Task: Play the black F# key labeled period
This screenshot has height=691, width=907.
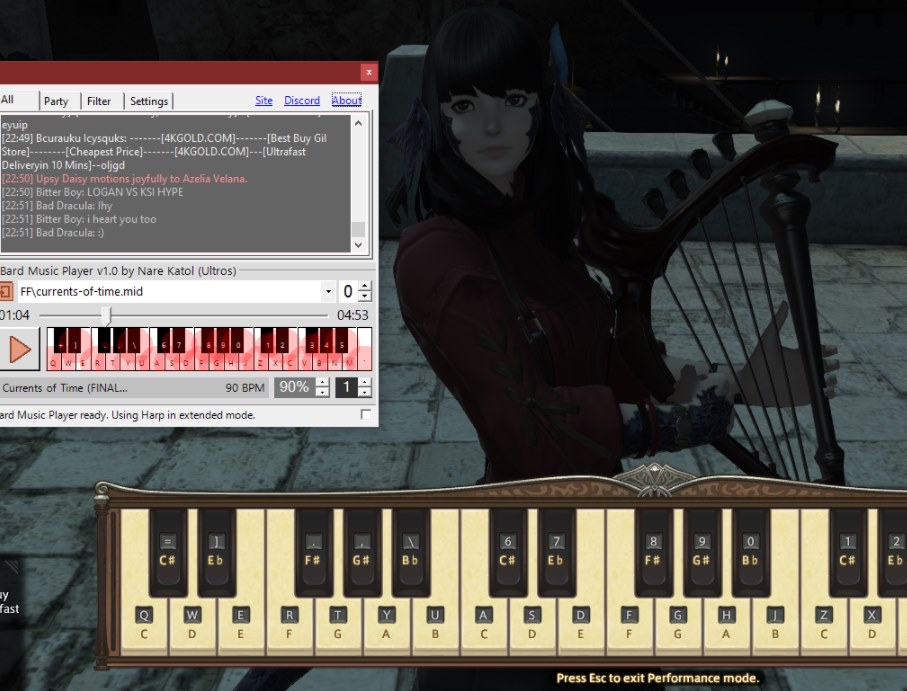Action: tap(313, 552)
